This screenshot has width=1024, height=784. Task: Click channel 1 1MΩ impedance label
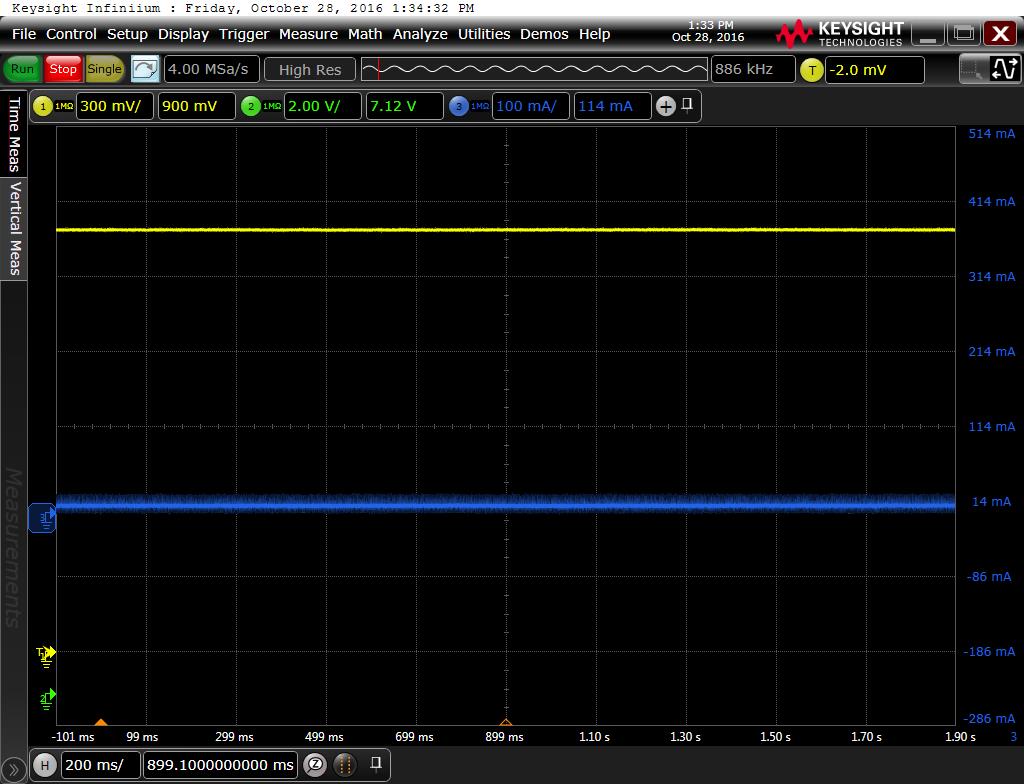tap(64, 106)
